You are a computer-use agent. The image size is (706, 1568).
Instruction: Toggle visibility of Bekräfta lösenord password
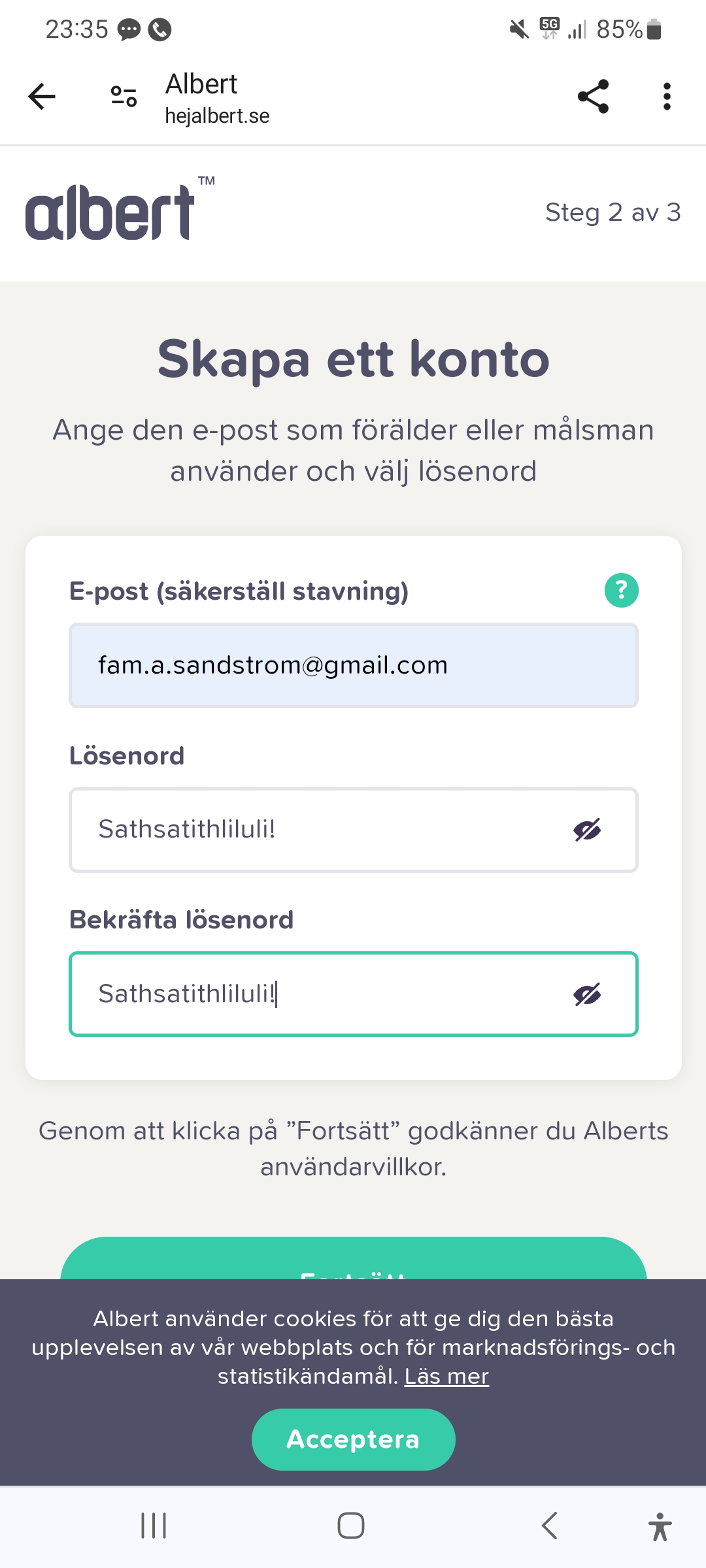(x=587, y=995)
